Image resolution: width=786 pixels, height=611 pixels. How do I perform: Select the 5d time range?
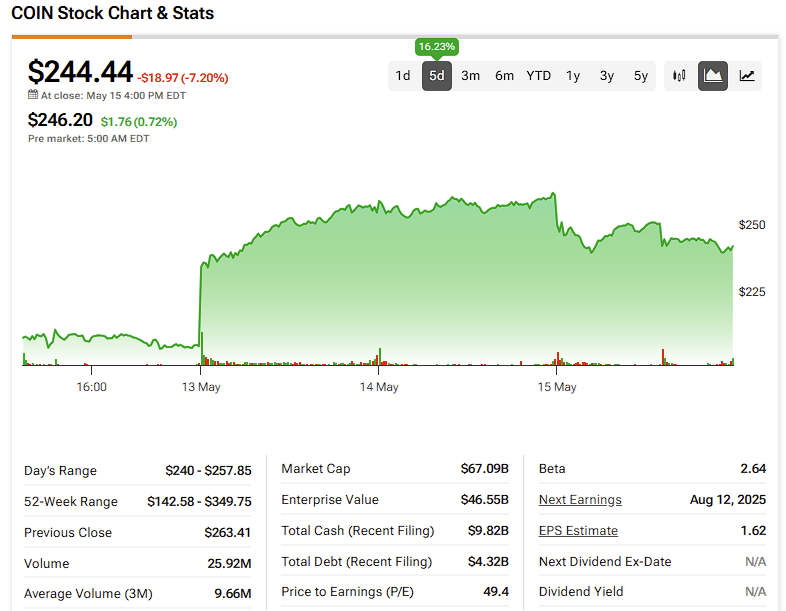pyautogui.click(x=437, y=76)
